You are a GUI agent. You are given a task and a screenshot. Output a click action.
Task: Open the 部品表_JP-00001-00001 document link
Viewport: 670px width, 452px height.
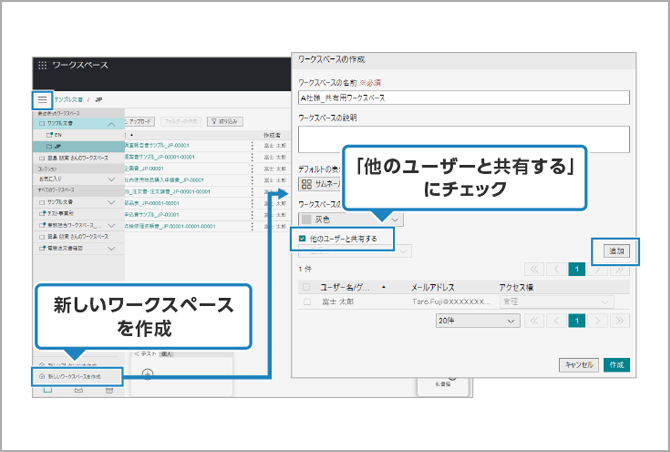coord(152,203)
